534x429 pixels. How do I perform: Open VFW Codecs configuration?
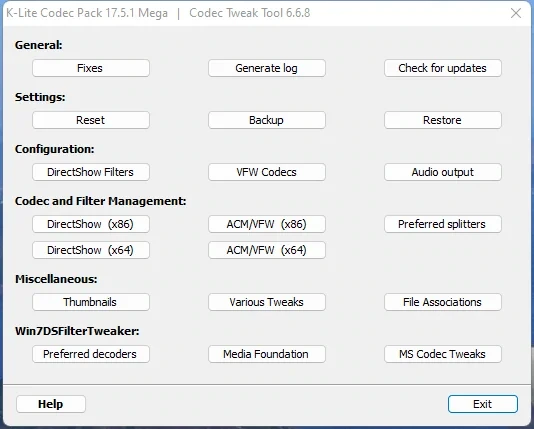pos(267,172)
